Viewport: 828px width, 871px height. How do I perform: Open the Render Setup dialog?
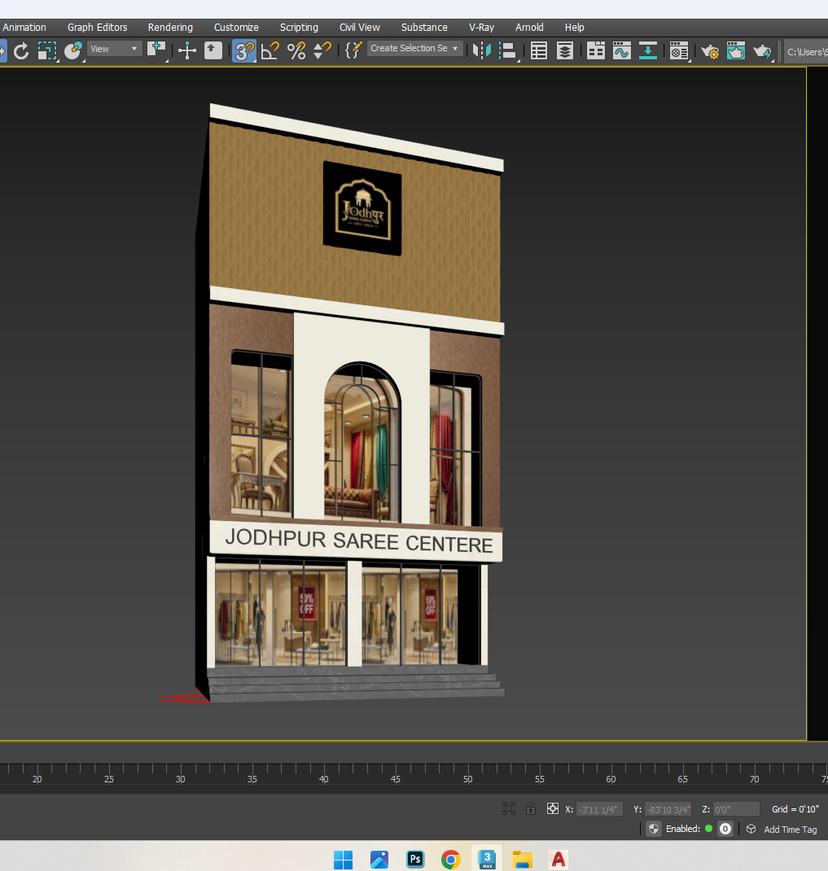click(x=710, y=50)
